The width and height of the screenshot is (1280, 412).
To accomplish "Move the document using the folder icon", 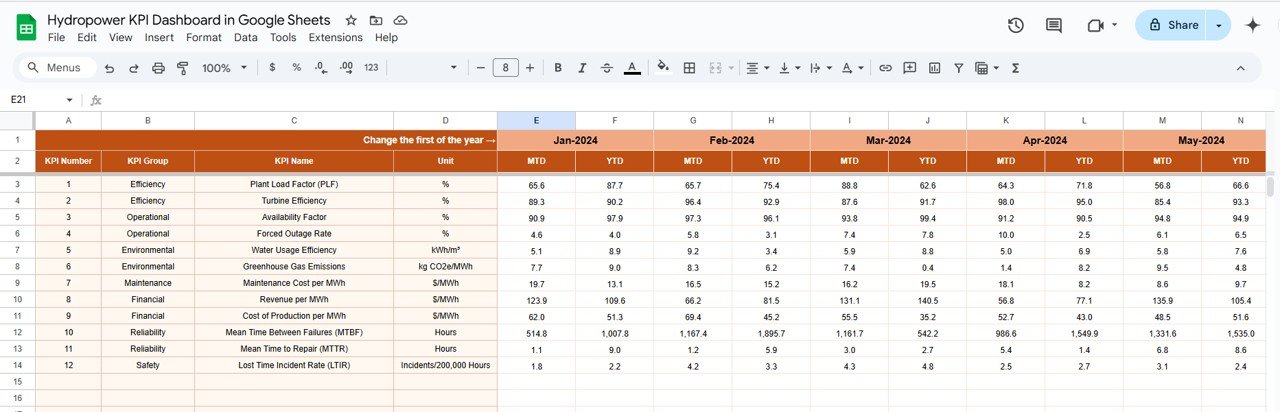I will tap(376, 20).
